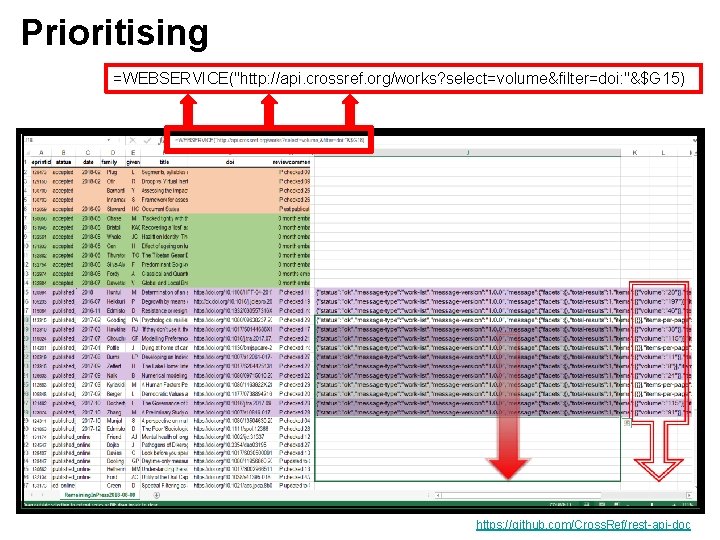Click the horizontal scrollbar thumb
Viewport: 720px width, 540px height.
pos(521,495)
